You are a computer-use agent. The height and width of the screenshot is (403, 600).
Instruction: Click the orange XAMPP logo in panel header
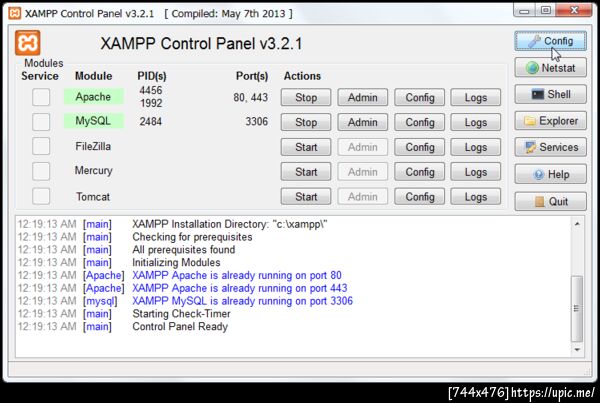pyautogui.click(x=28, y=43)
